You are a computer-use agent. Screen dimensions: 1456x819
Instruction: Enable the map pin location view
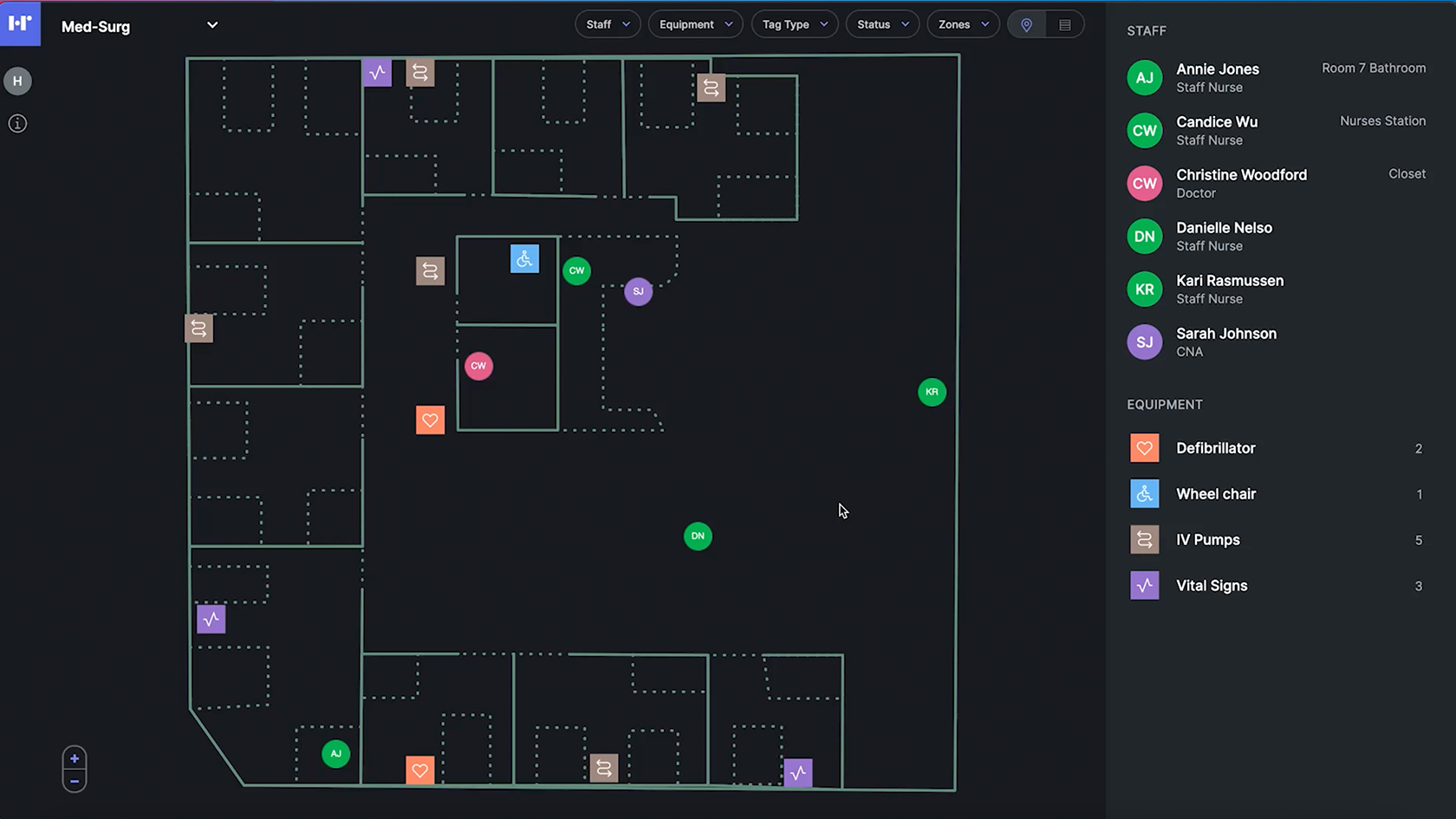1026,24
